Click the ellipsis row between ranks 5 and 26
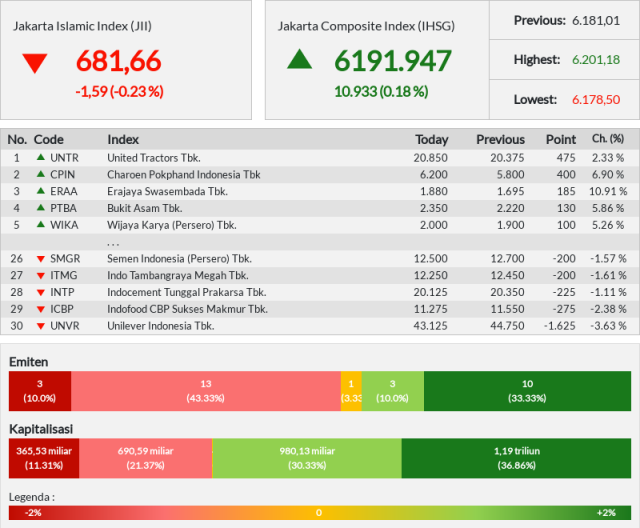The height and width of the screenshot is (528, 640). [320, 242]
